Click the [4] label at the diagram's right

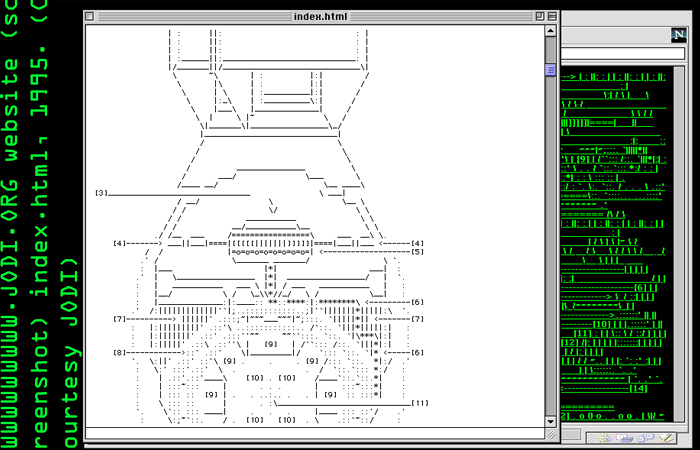(x=417, y=243)
